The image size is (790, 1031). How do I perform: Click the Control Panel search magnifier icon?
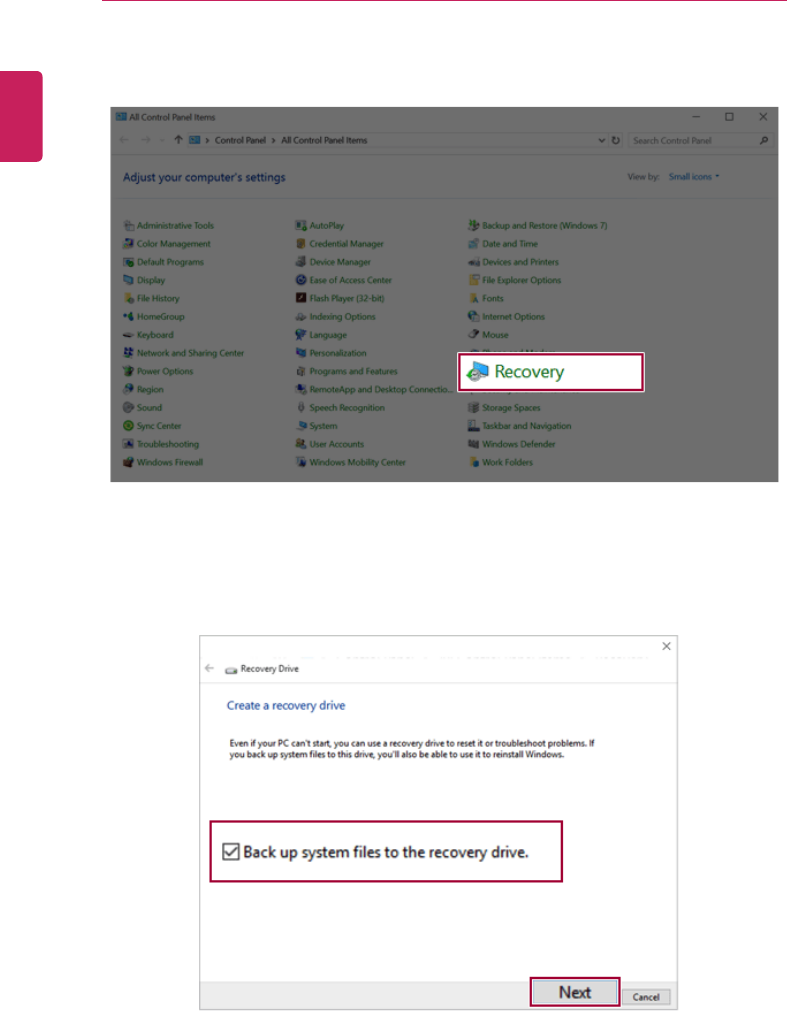pos(764,140)
